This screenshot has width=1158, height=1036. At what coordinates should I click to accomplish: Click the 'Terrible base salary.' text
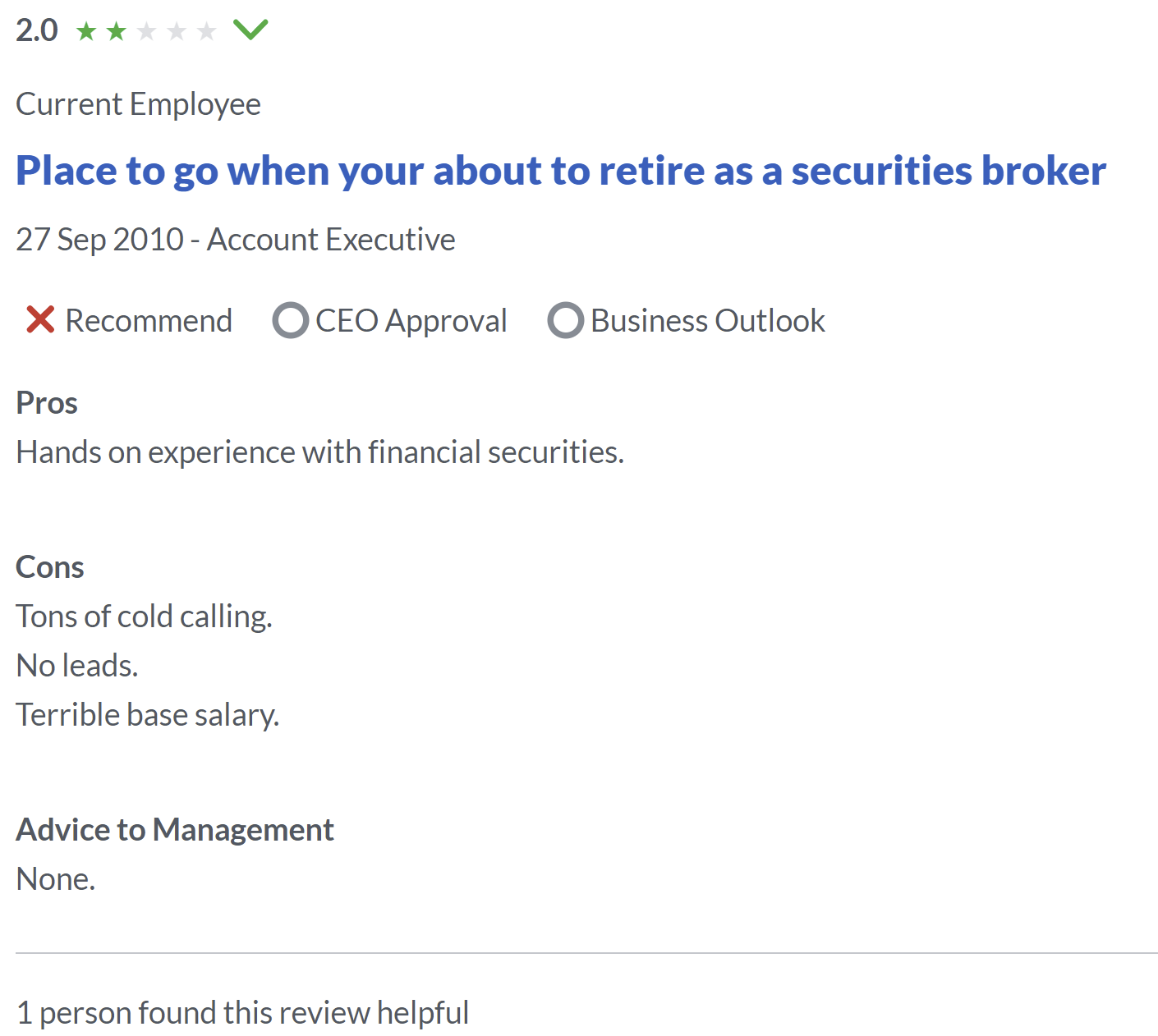tap(148, 715)
